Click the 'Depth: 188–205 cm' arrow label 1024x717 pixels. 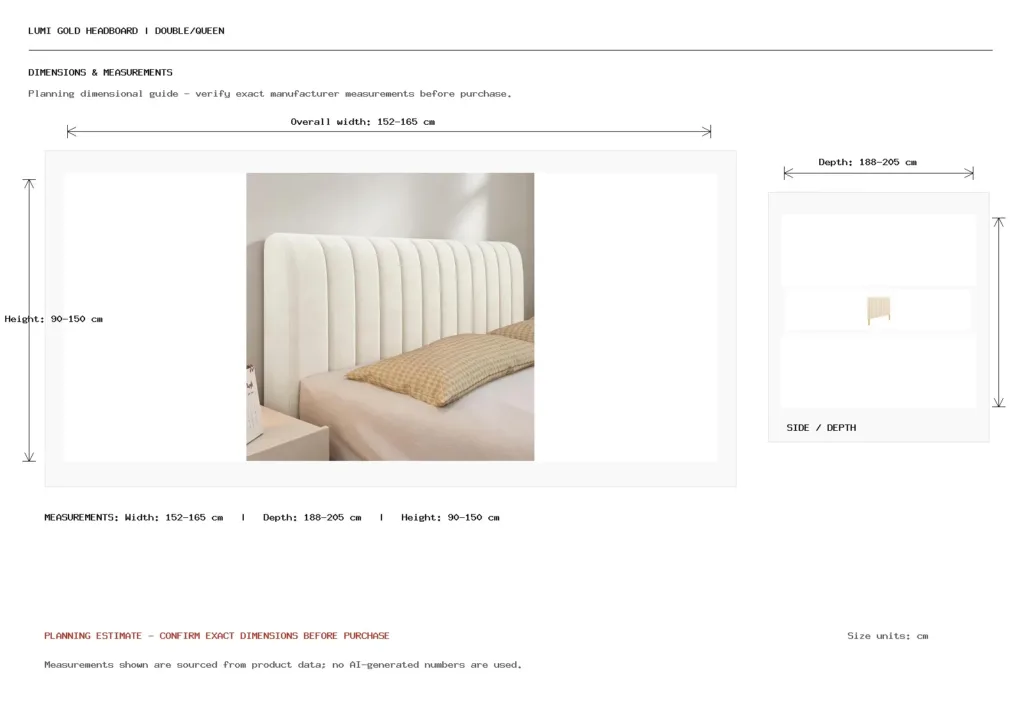867,162
